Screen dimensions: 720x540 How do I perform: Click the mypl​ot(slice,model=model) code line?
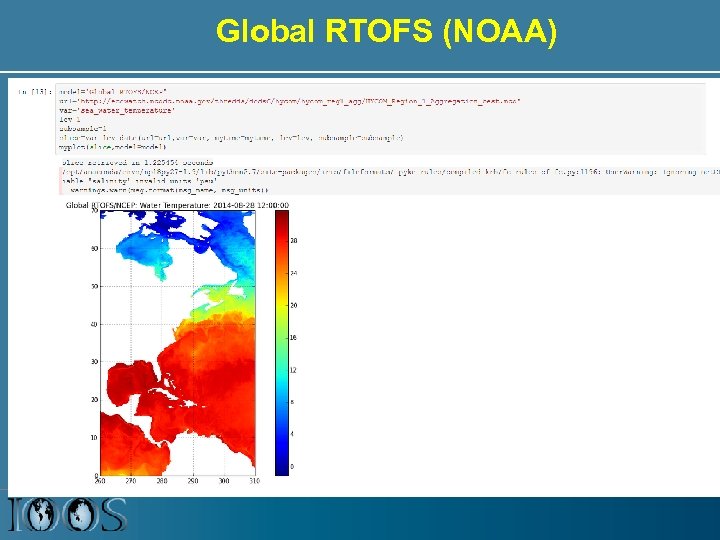[x=112, y=147]
